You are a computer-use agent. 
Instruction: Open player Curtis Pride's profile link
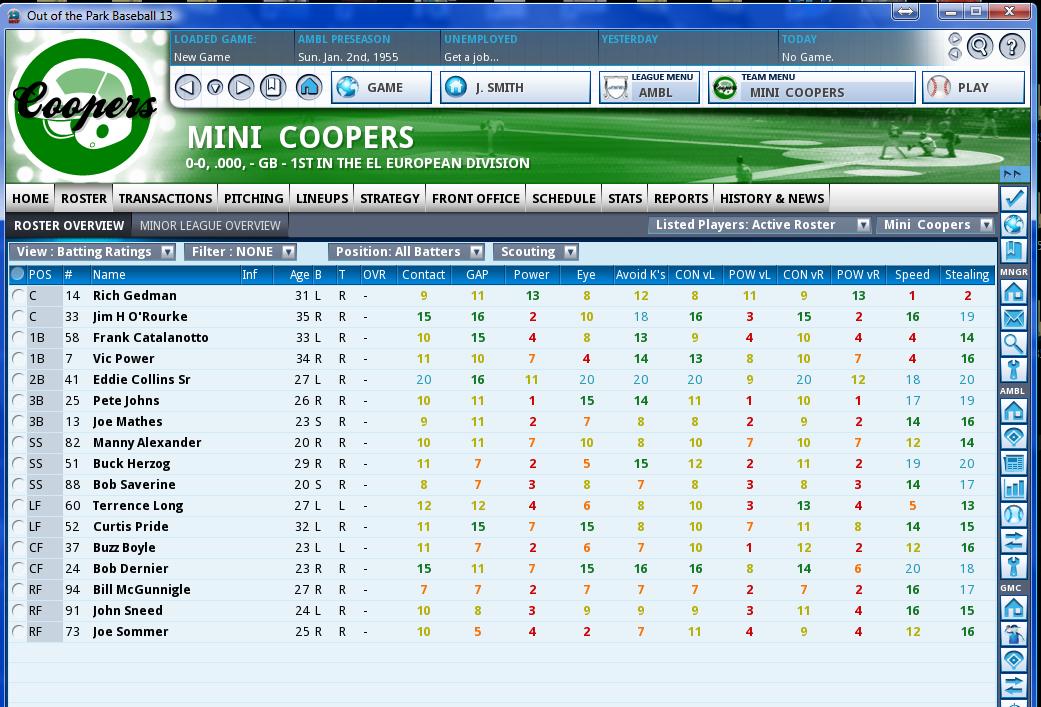coord(131,527)
